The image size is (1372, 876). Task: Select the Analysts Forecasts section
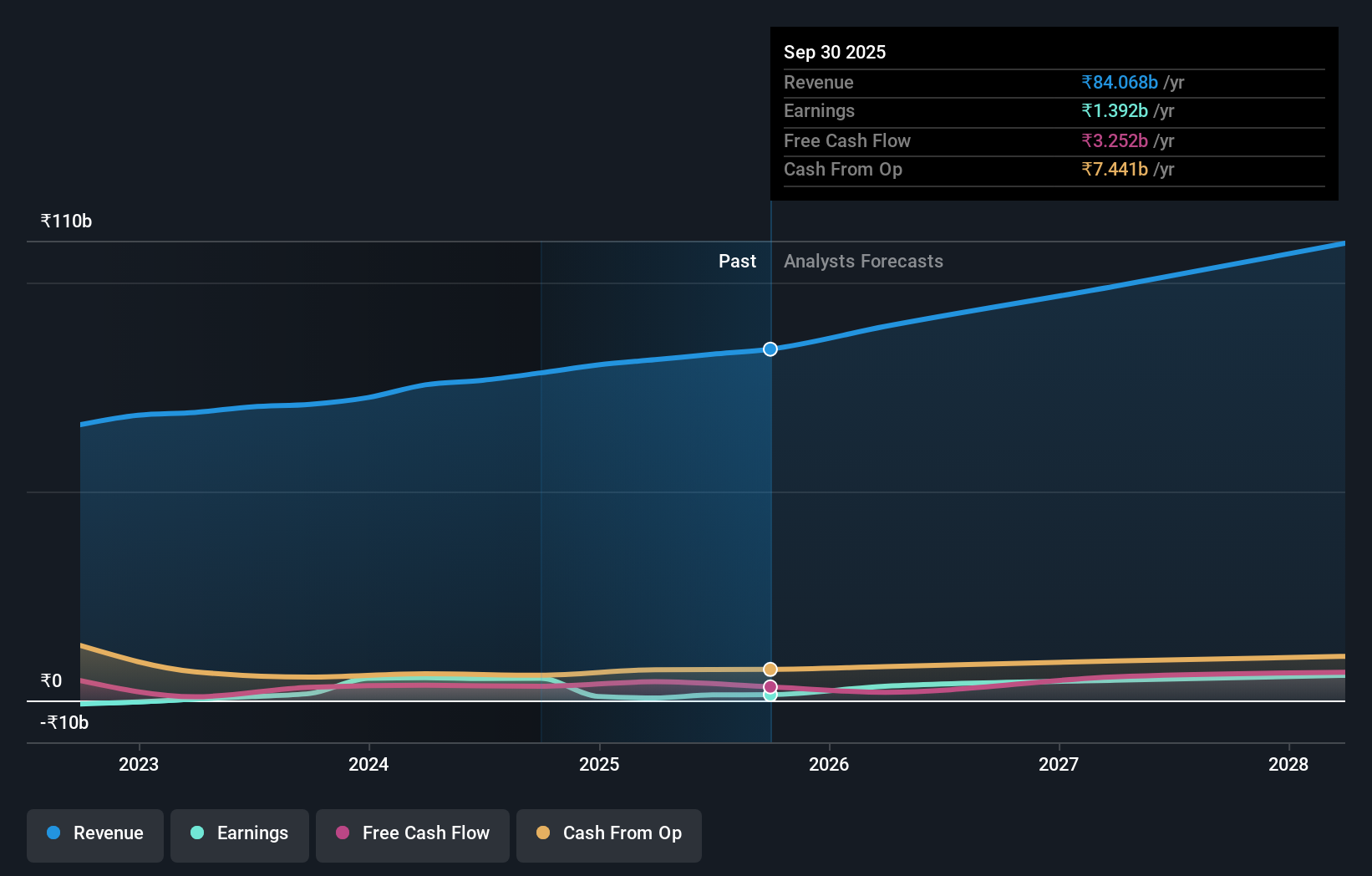(x=863, y=261)
